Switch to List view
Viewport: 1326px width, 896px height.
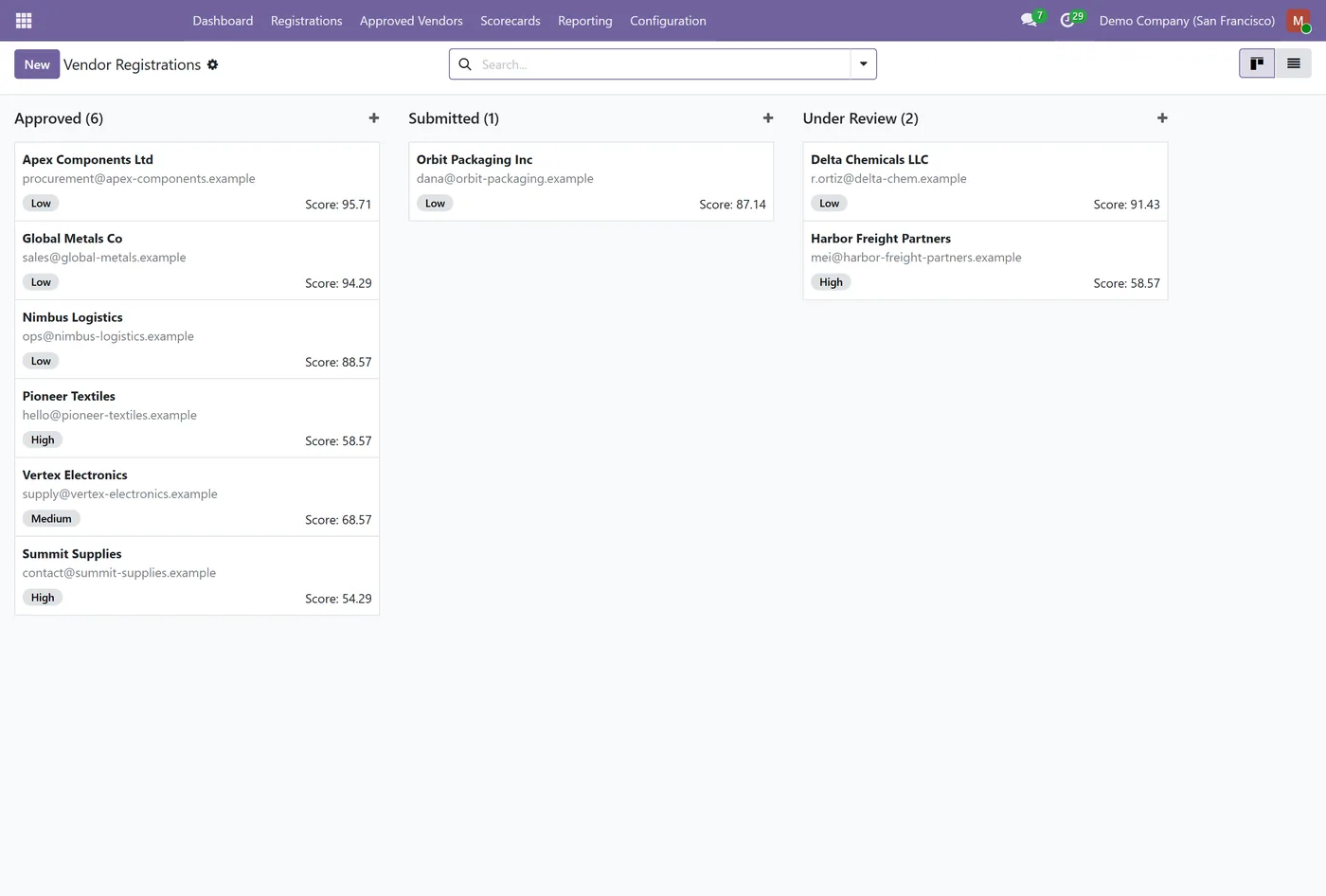coord(1293,63)
